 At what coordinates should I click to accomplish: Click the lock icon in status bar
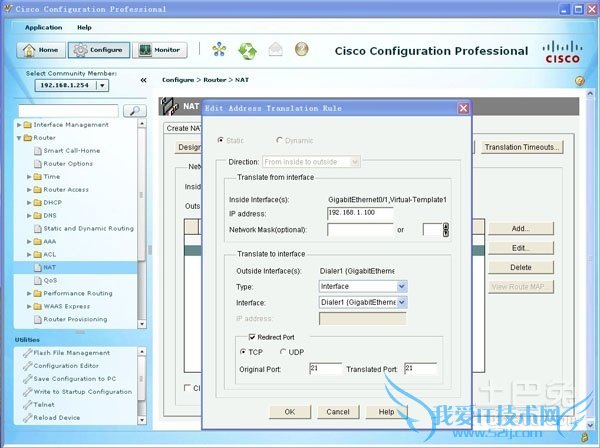click(584, 437)
